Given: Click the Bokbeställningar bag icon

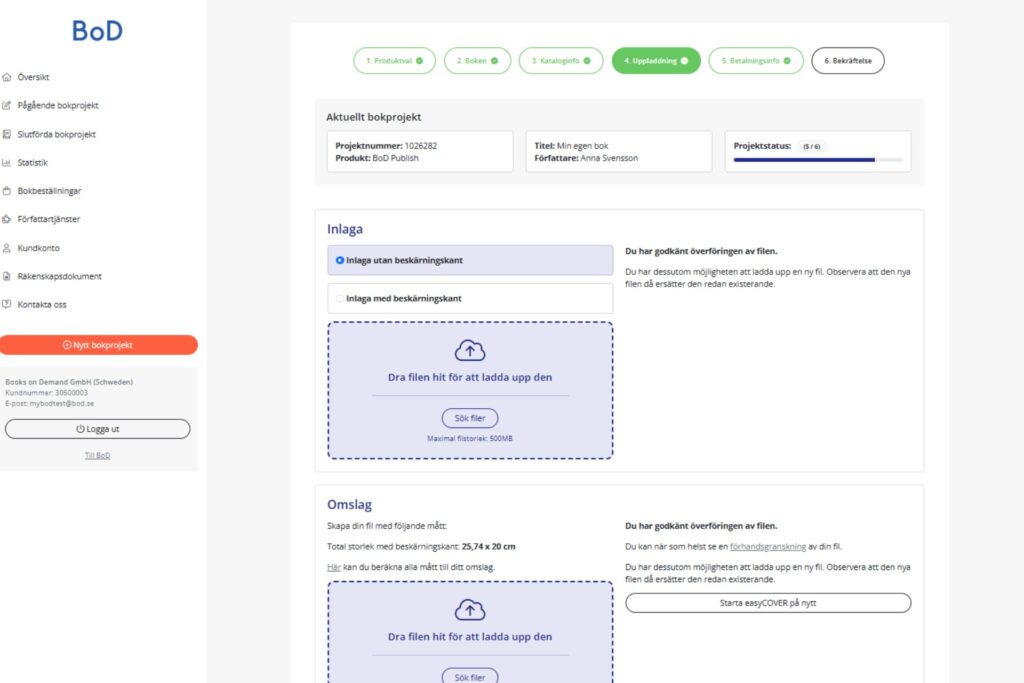Looking at the screenshot, I should (x=7, y=191).
